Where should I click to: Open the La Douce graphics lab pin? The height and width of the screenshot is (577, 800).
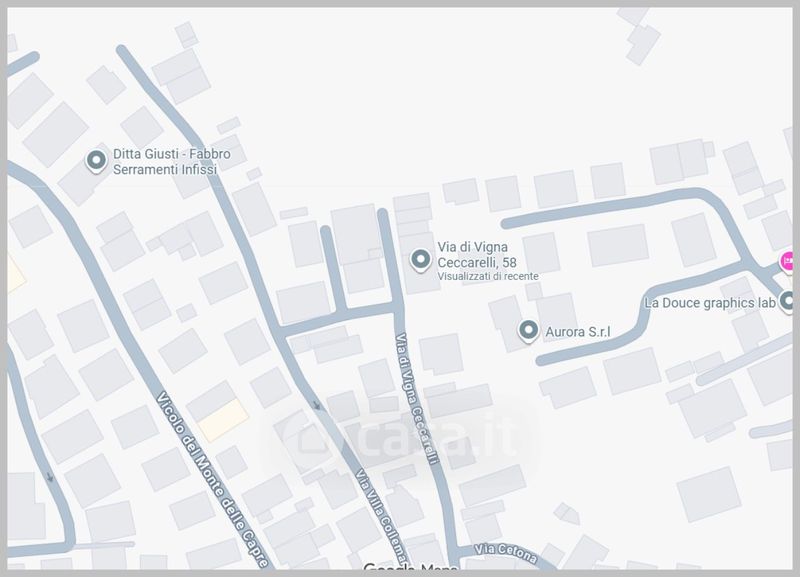point(788,302)
